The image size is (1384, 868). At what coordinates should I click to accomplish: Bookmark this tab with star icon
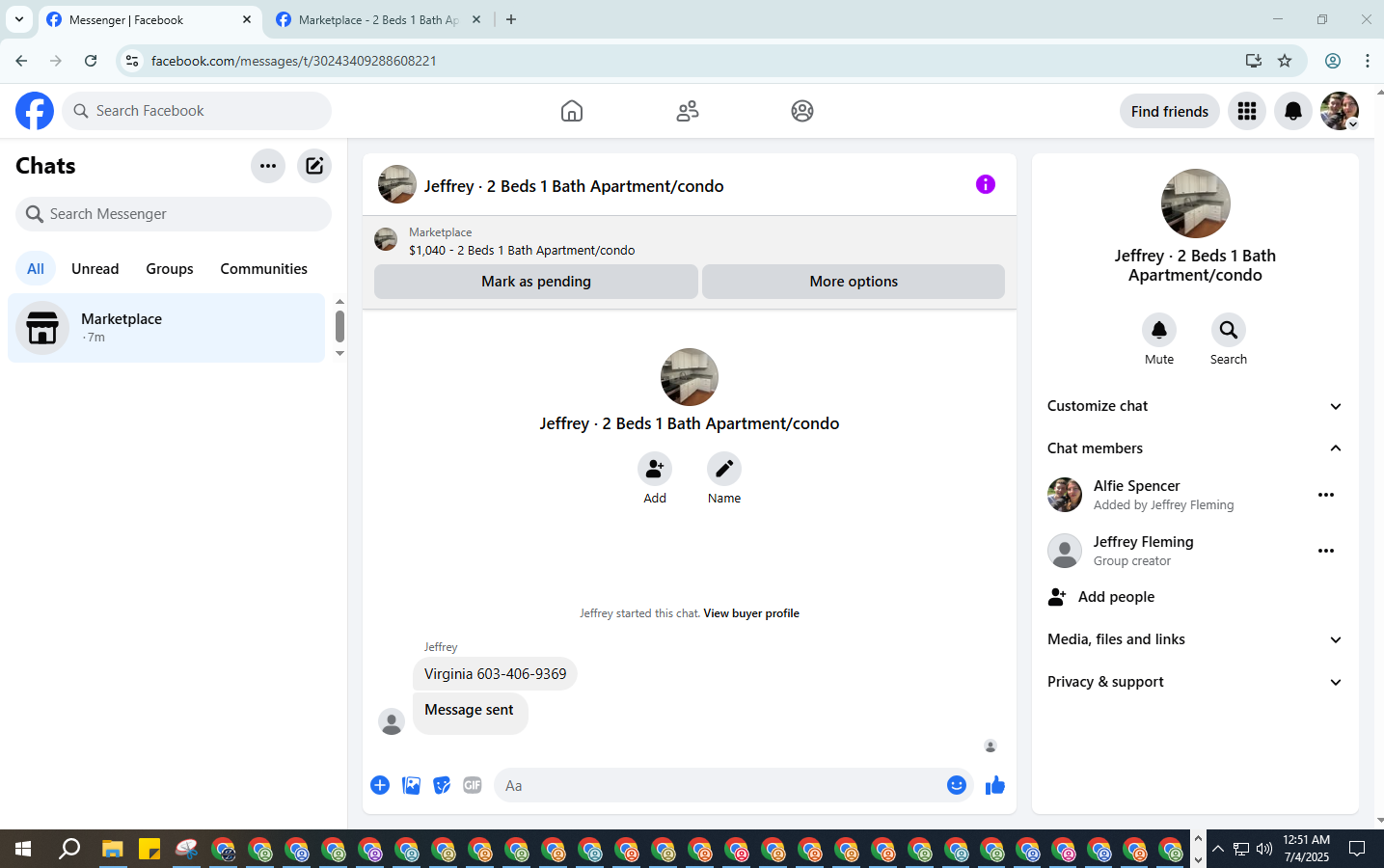1285,61
